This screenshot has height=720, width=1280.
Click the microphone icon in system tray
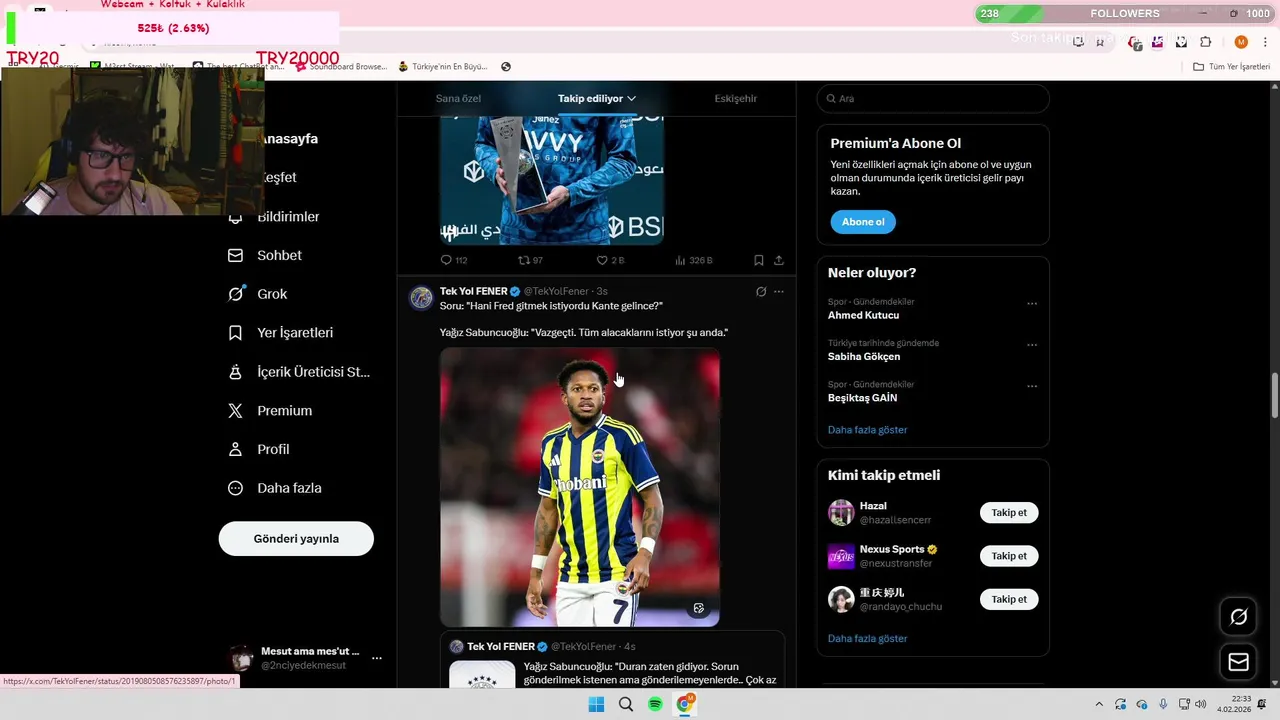click(x=1161, y=704)
